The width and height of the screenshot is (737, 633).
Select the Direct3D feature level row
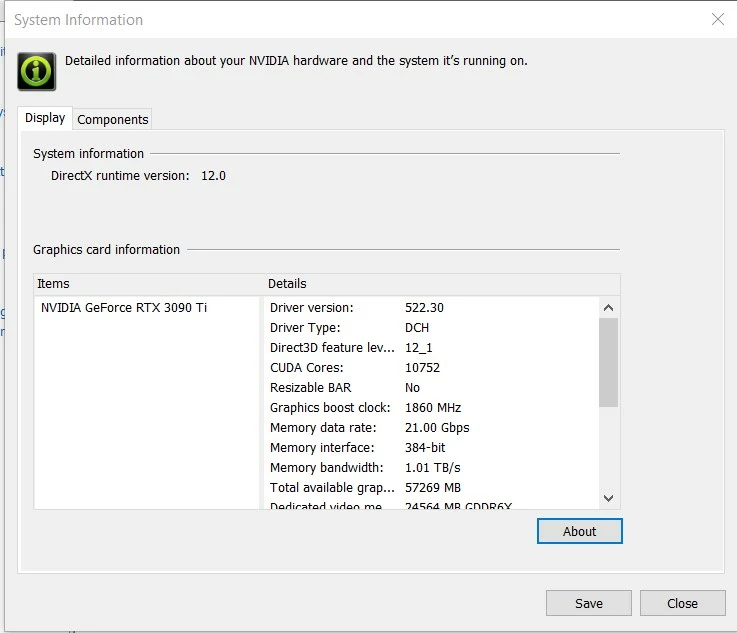click(431, 347)
